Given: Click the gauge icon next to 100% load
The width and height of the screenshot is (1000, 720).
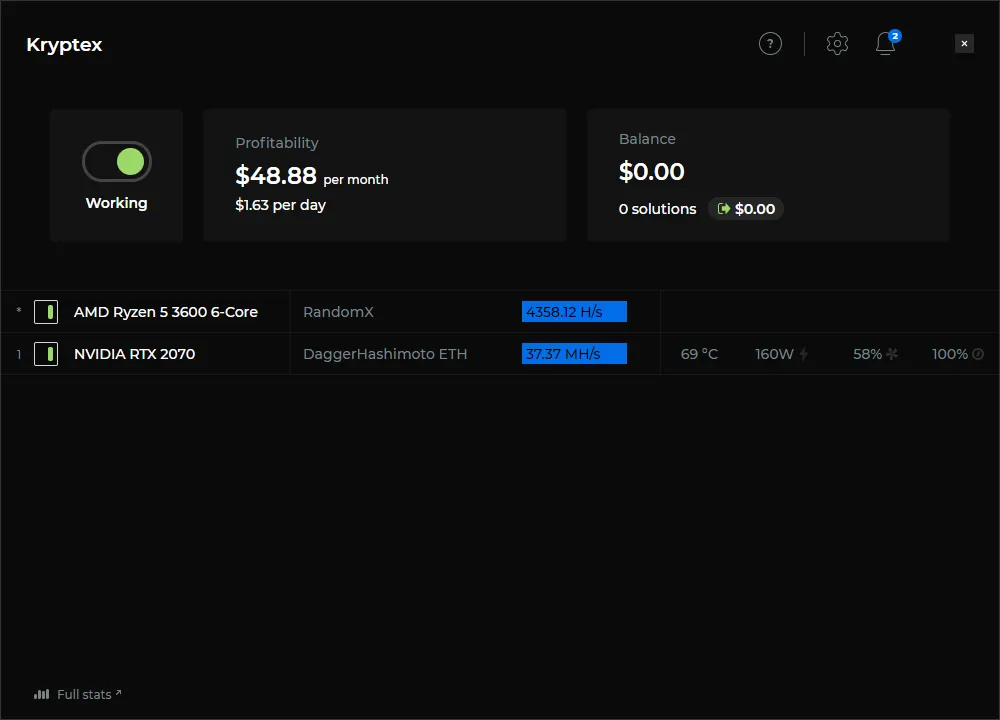Looking at the screenshot, I should [x=977, y=353].
